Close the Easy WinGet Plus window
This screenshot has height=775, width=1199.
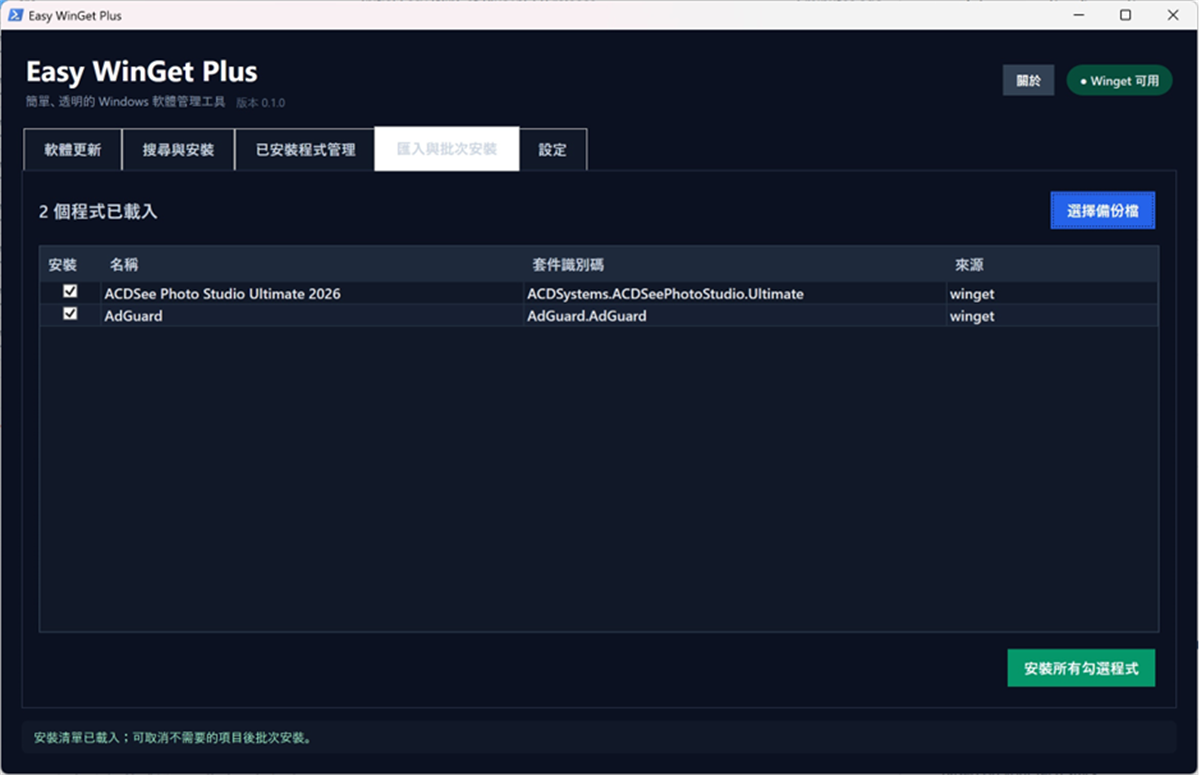pyautogui.click(x=1173, y=15)
